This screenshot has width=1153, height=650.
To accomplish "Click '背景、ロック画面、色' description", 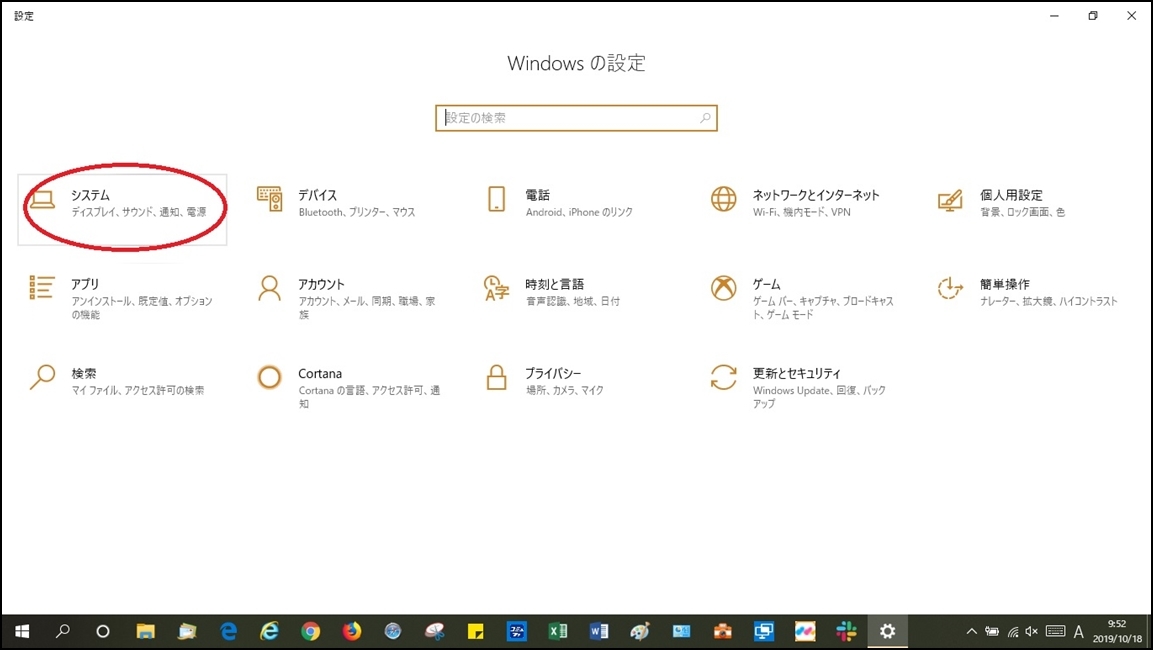I will [1022, 212].
